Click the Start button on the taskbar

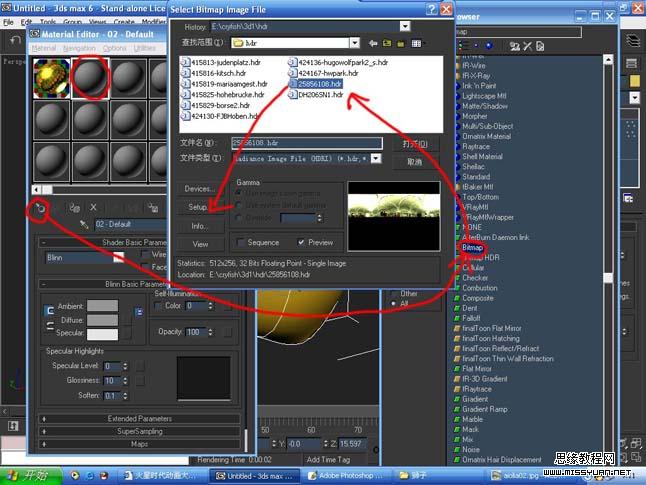[30, 476]
